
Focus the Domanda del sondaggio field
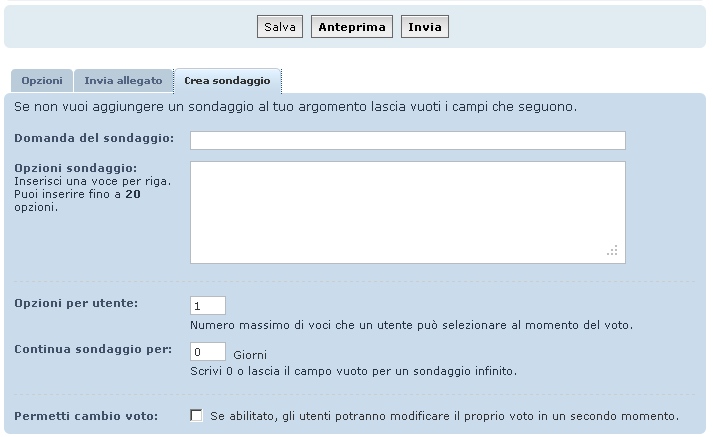point(407,140)
